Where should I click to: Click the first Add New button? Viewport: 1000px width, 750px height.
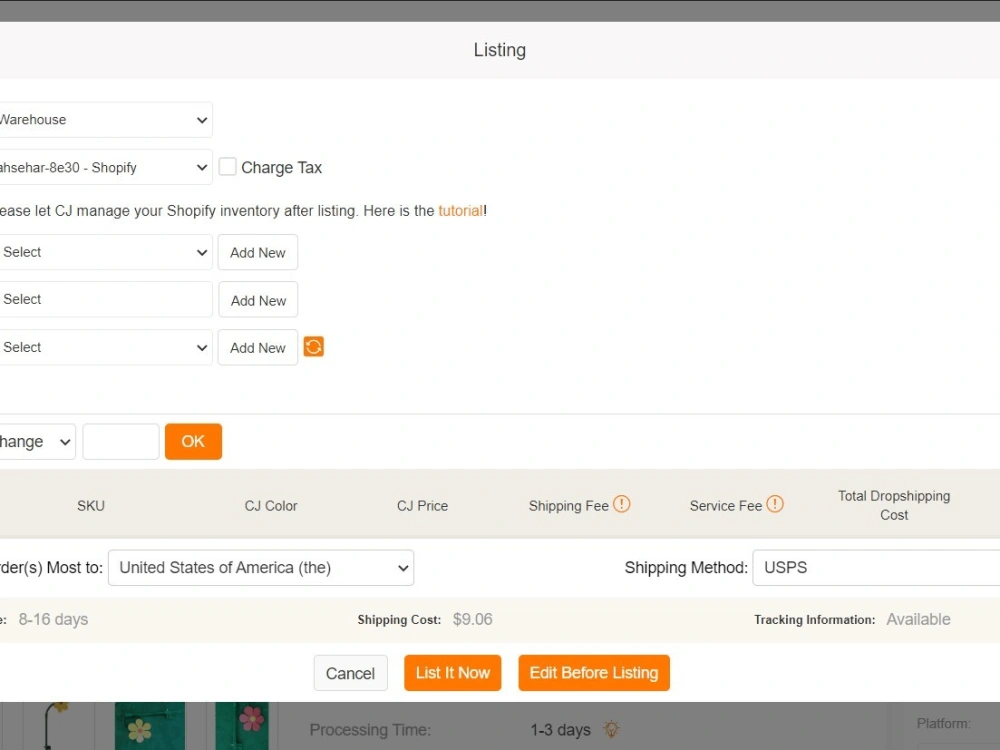point(258,253)
